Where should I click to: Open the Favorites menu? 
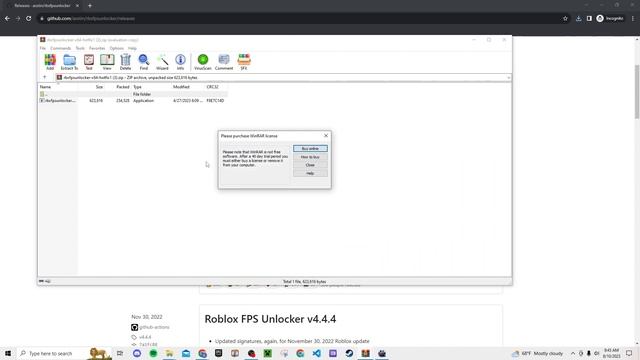97,48
